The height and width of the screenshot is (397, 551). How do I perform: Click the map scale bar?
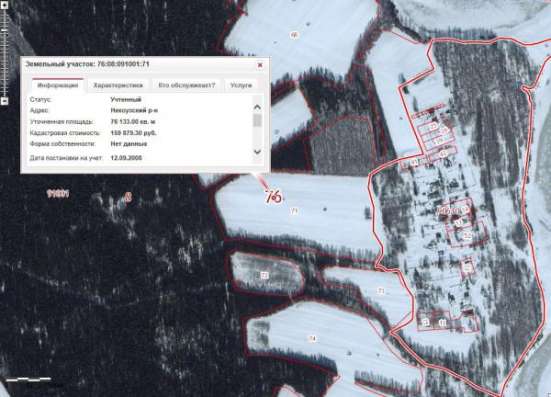[28, 379]
